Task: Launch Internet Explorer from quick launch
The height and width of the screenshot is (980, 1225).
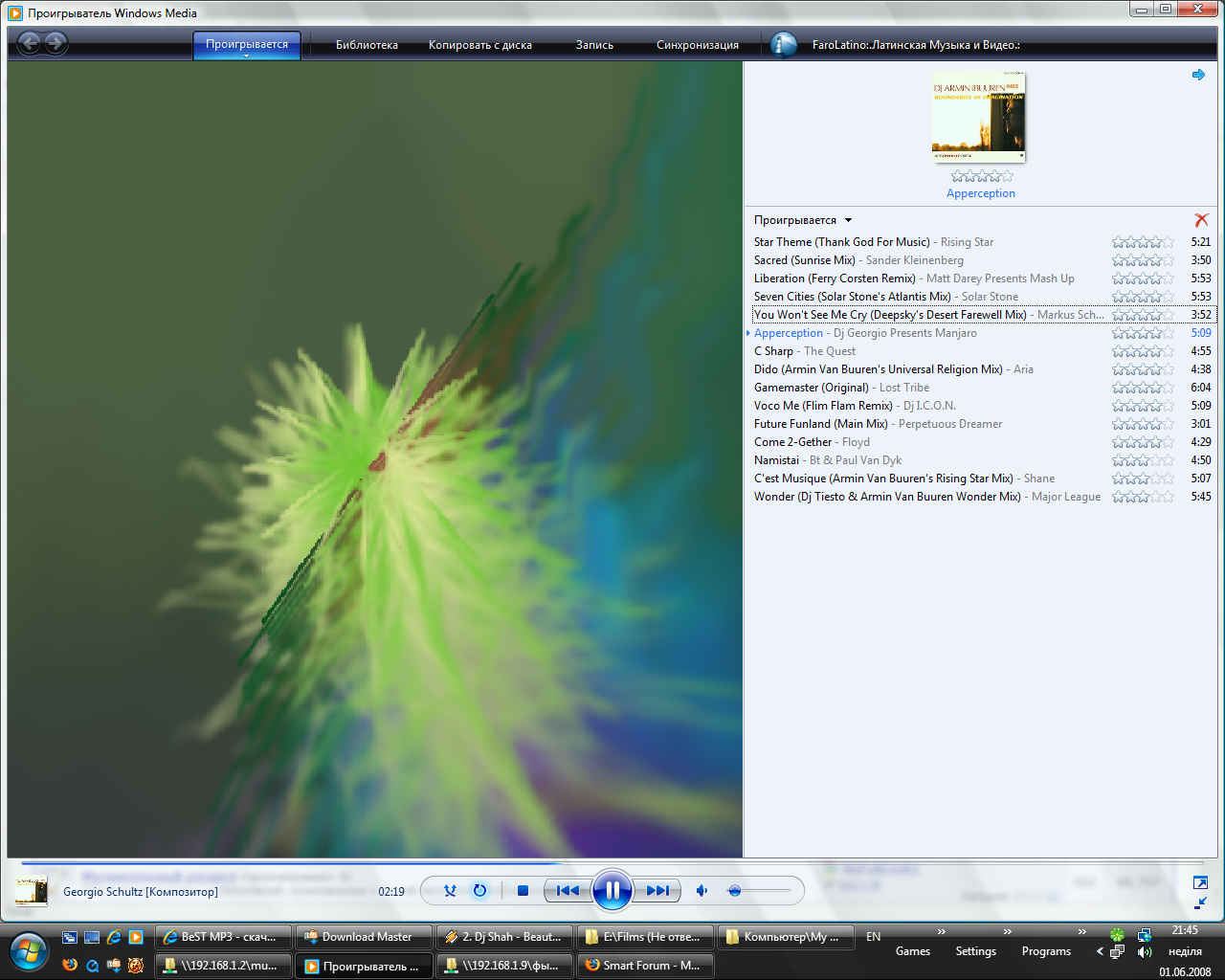Action: point(114,937)
